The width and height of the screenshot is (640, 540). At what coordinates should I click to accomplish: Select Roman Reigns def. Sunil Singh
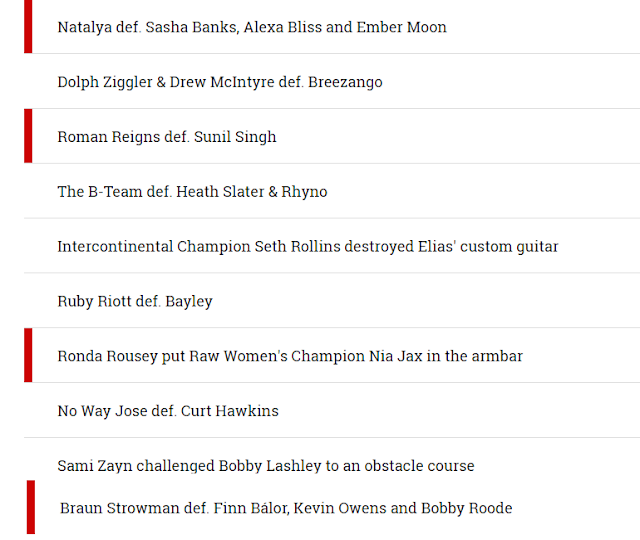[x=167, y=137]
